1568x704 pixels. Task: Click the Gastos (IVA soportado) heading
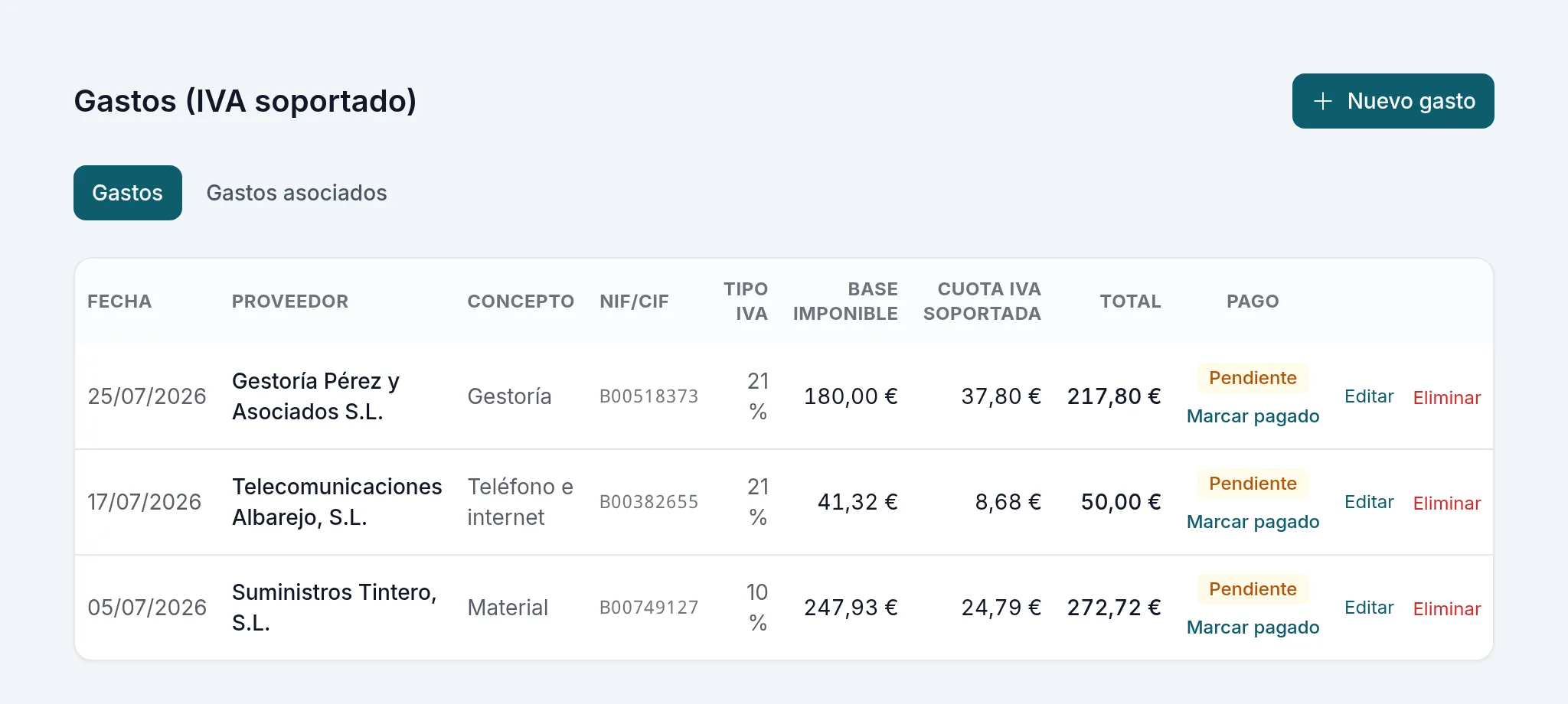245,101
